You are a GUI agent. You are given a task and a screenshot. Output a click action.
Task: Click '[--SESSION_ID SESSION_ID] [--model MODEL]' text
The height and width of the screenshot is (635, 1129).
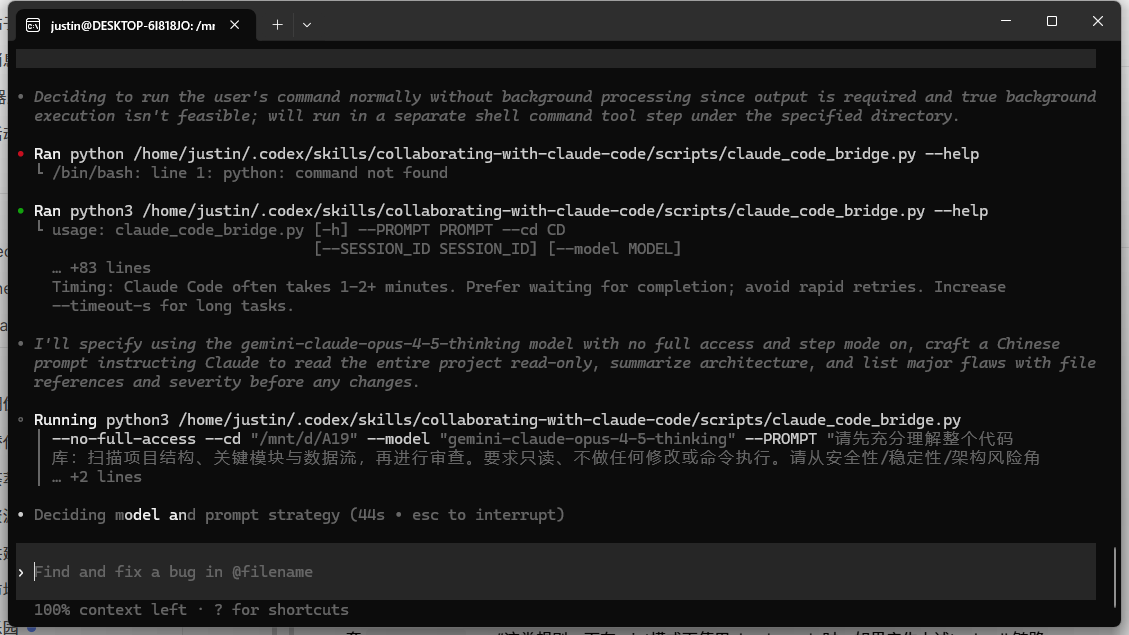pyautogui.click(x=498, y=249)
